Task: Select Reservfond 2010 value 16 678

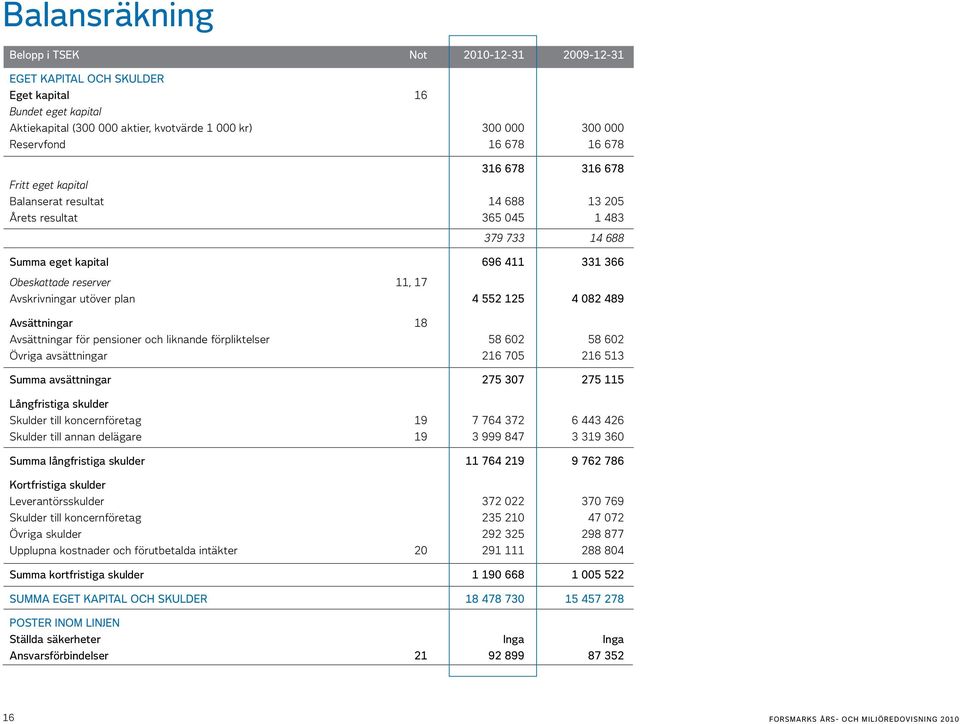Action: [x=506, y=144]
